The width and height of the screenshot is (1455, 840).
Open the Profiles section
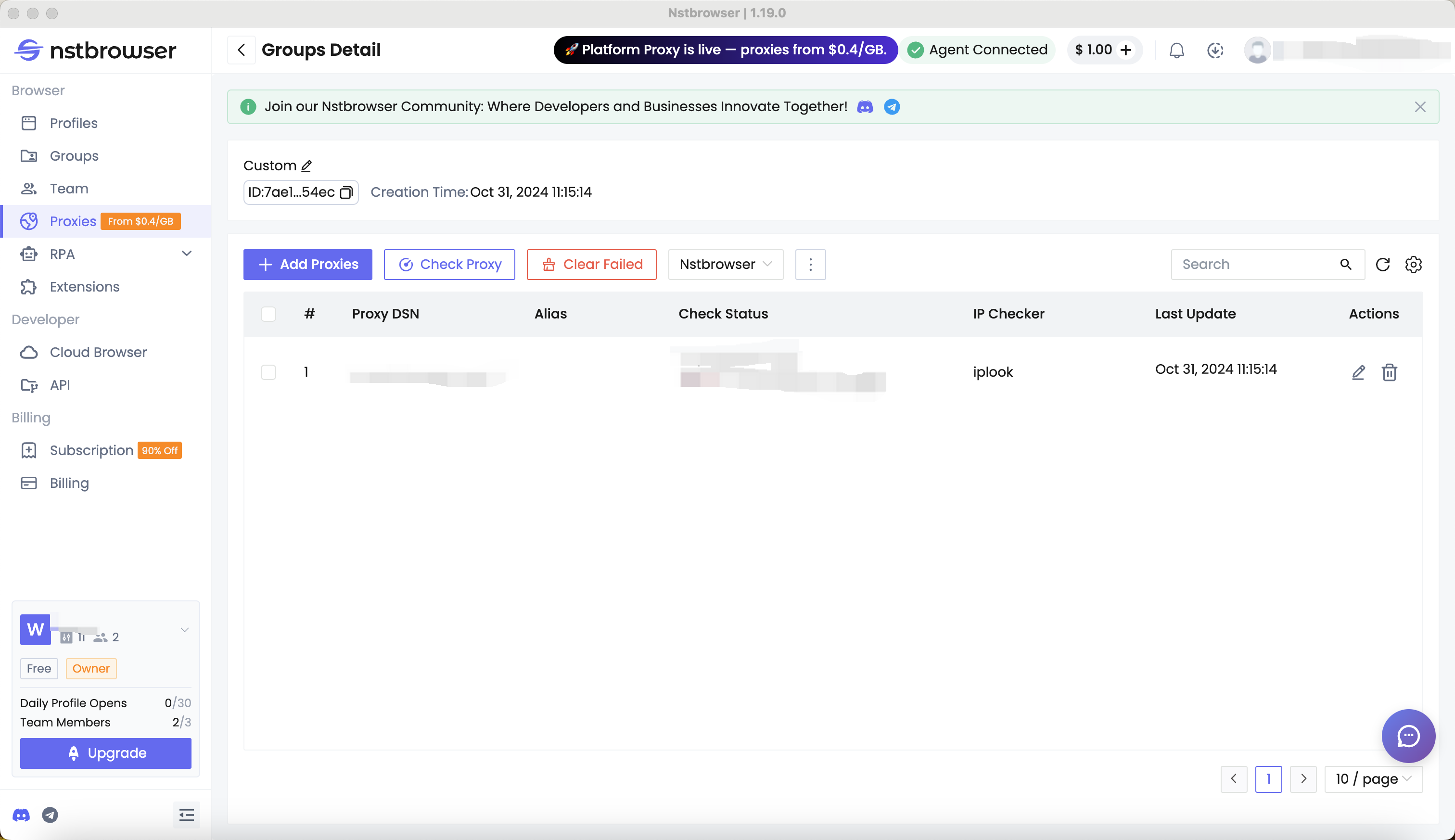click(73, 123)
